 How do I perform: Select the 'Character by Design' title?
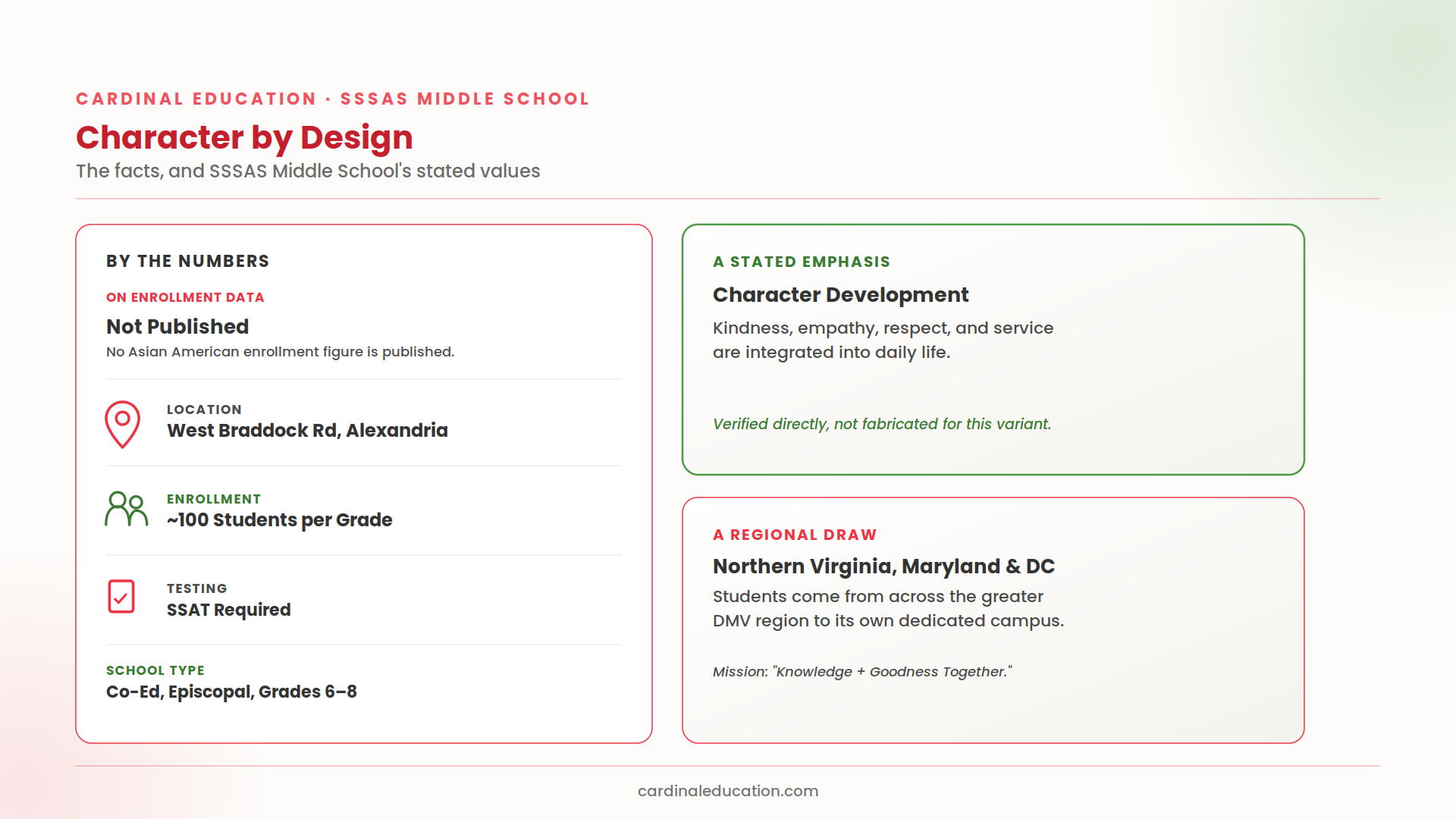pos(244,137)
